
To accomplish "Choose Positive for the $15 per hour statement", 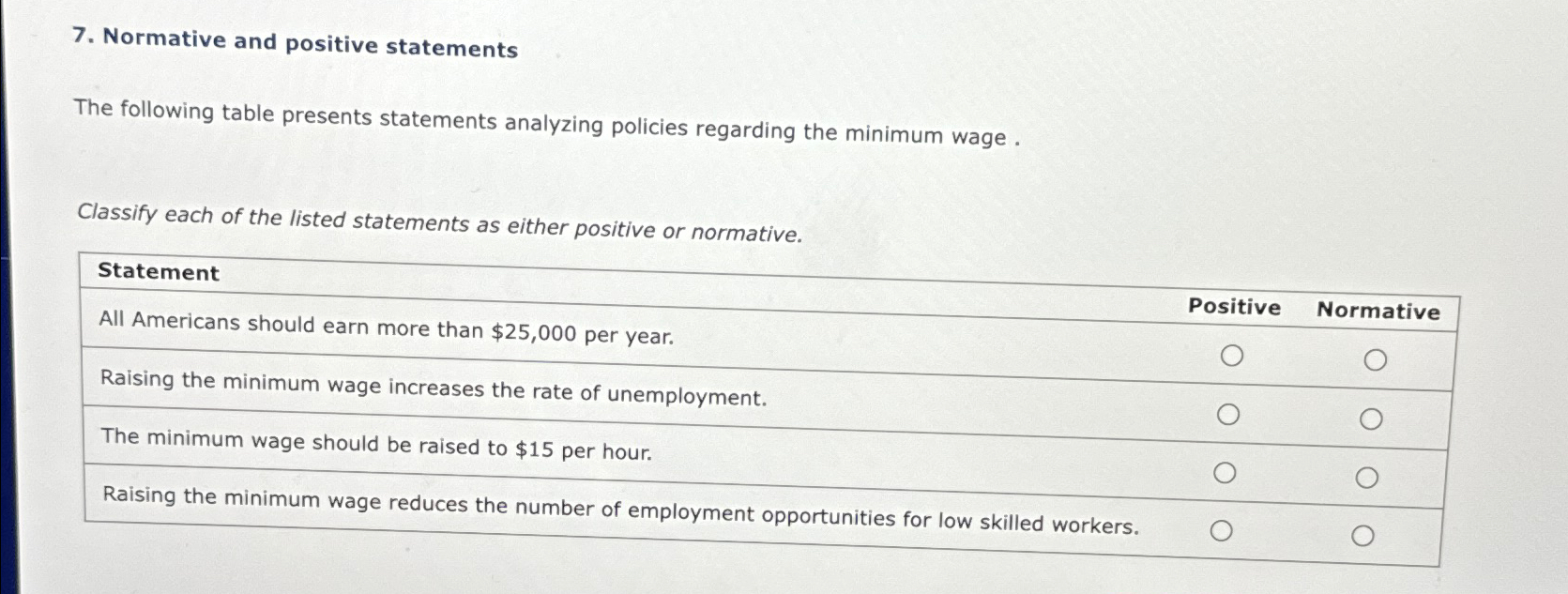I will (x=1225, y=473).
